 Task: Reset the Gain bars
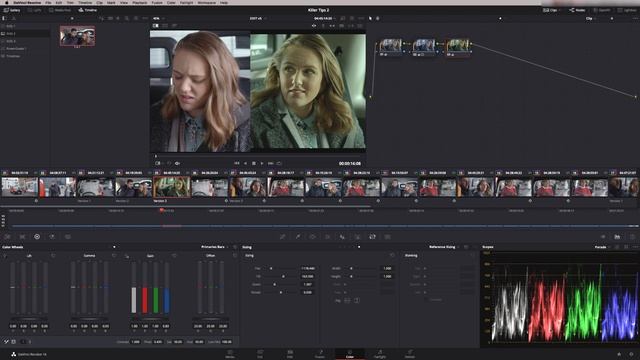click(x=174, y=256)
